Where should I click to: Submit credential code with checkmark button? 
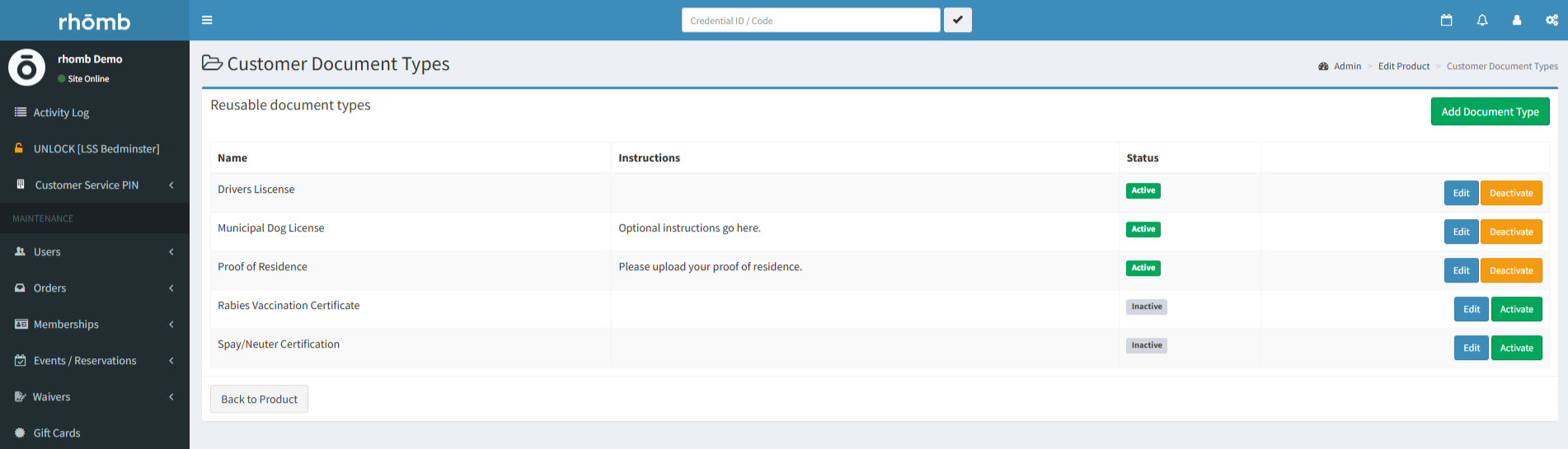(x=957, y=20)
